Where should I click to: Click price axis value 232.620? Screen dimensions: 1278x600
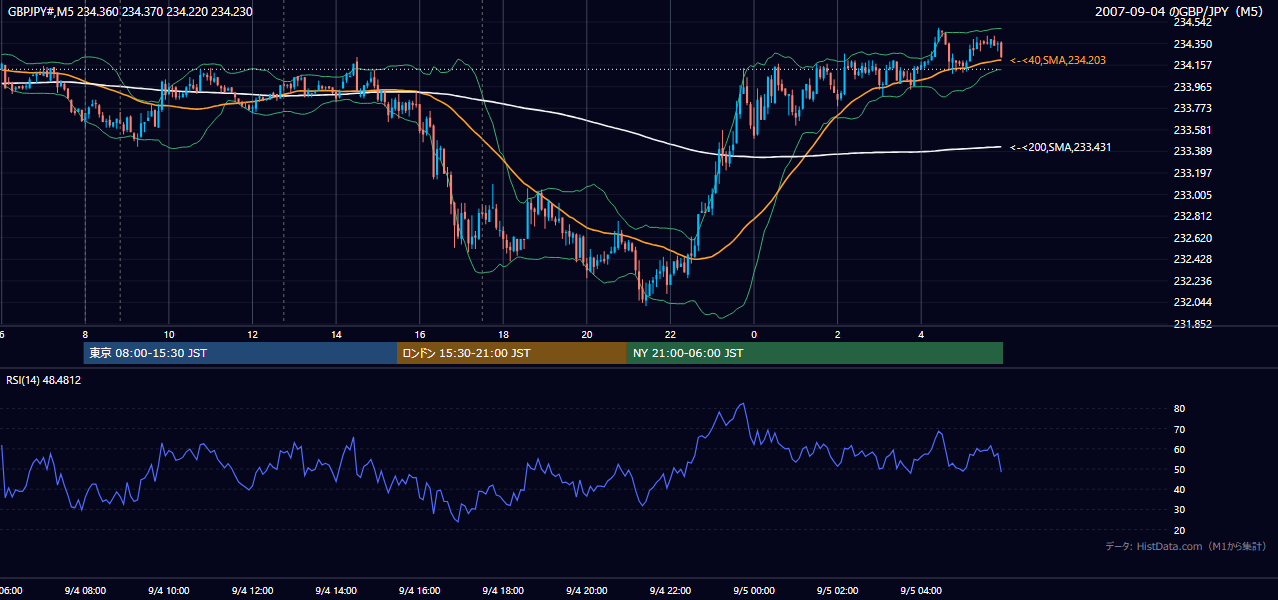coord(1192,238)
